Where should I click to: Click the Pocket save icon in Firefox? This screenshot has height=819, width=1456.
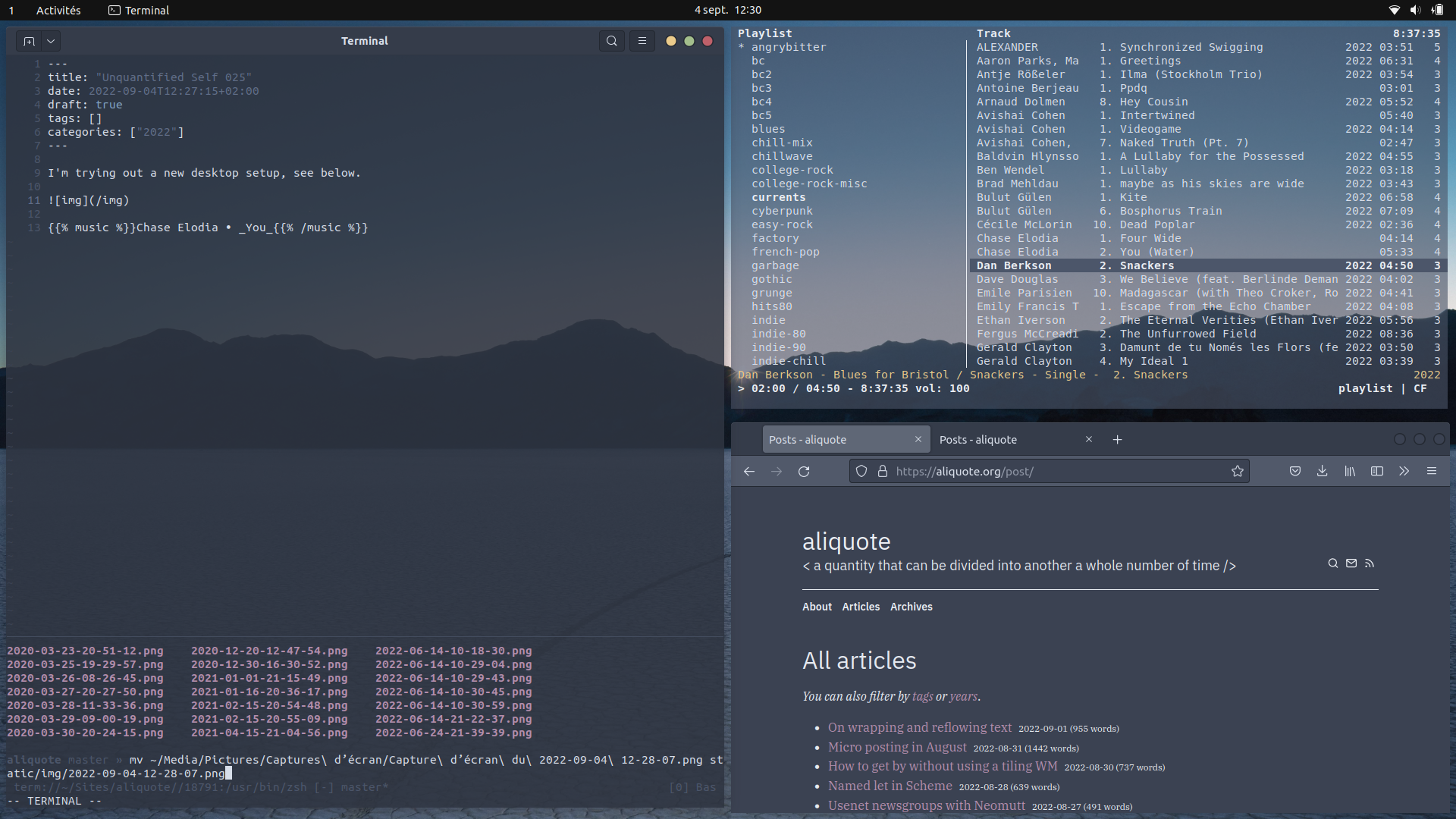coord(1295,471)
